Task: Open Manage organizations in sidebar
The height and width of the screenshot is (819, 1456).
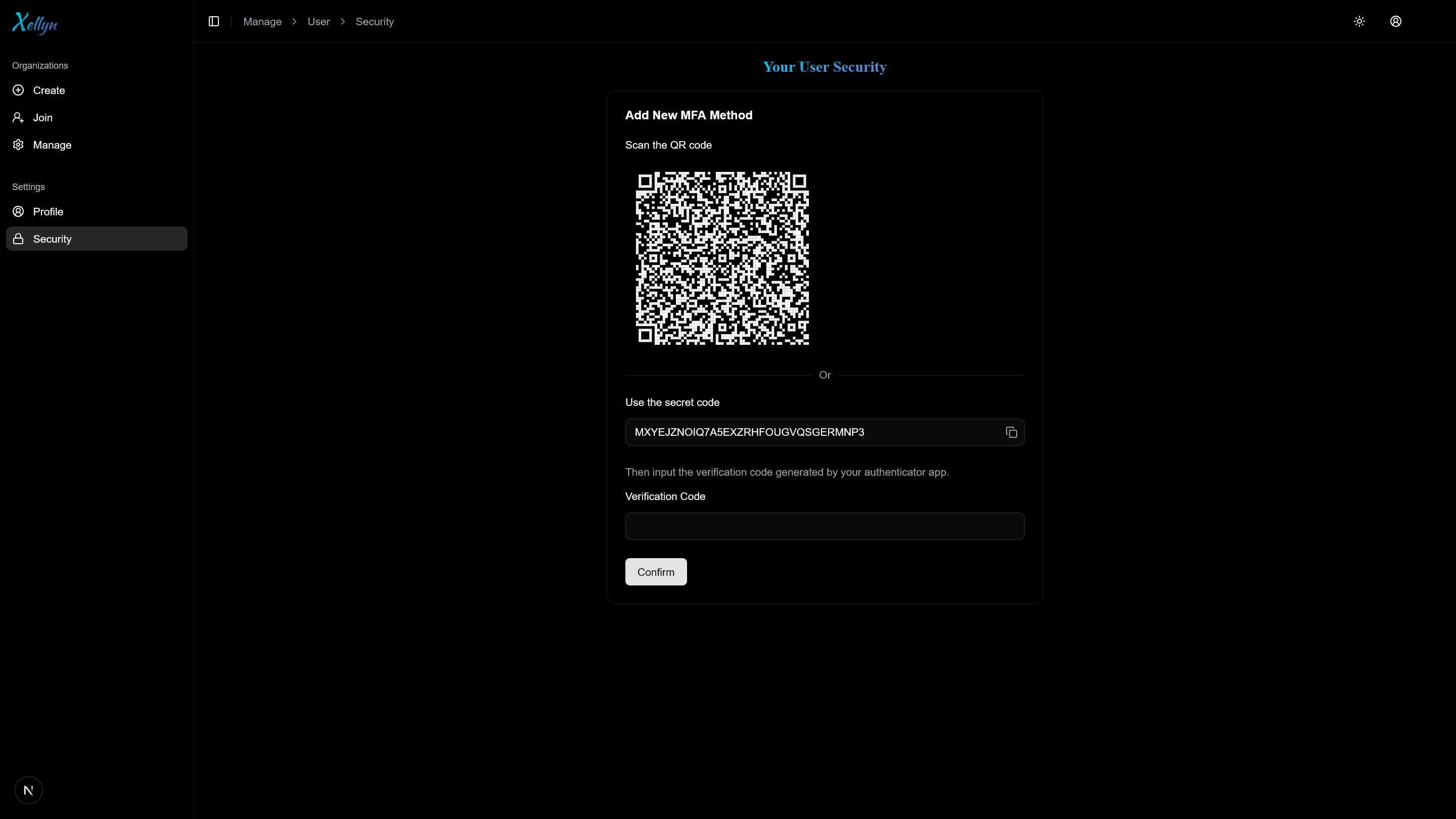Action: [x=97, y=145]
